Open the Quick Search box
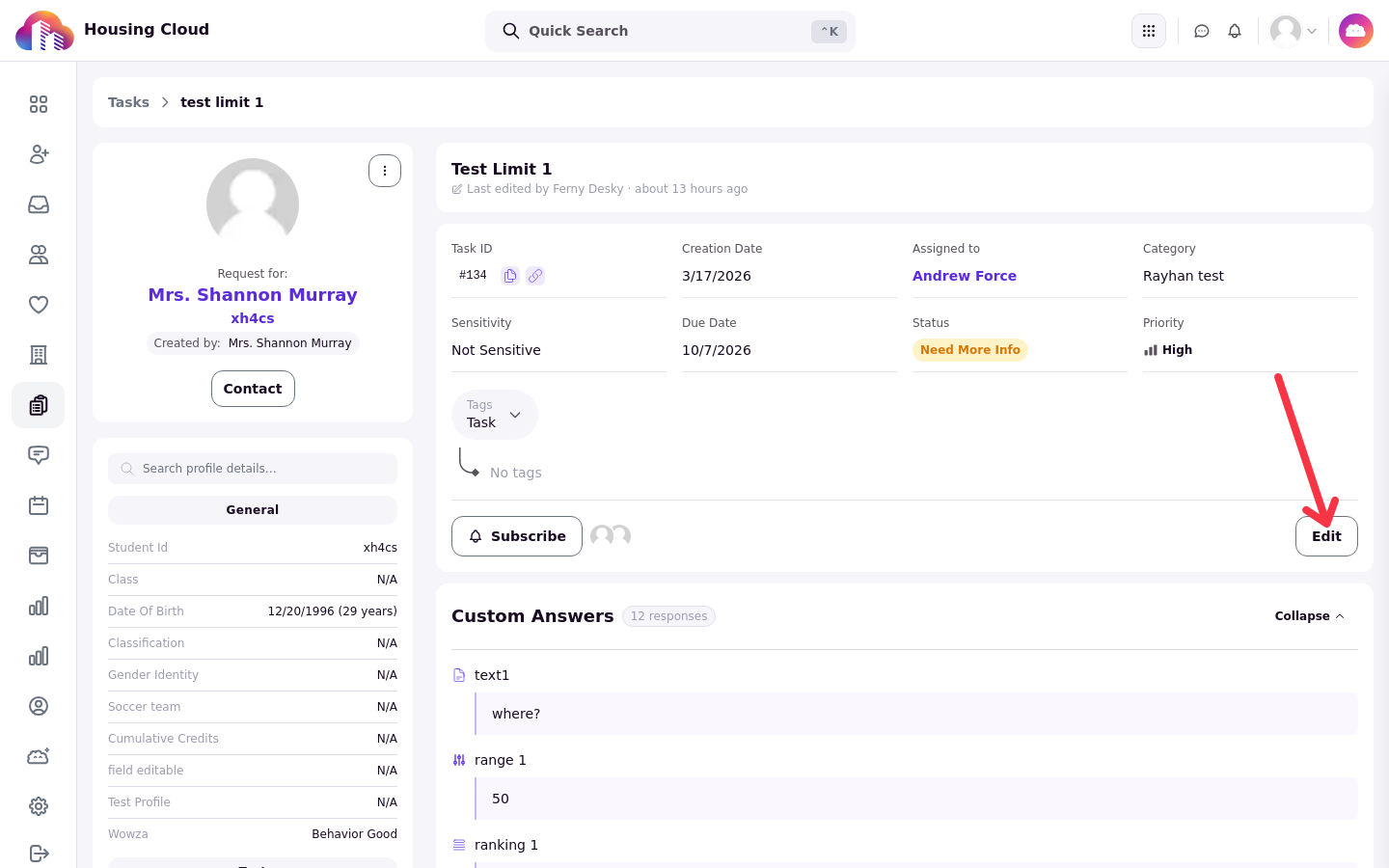1389x868 pixels. coord(670,31)
